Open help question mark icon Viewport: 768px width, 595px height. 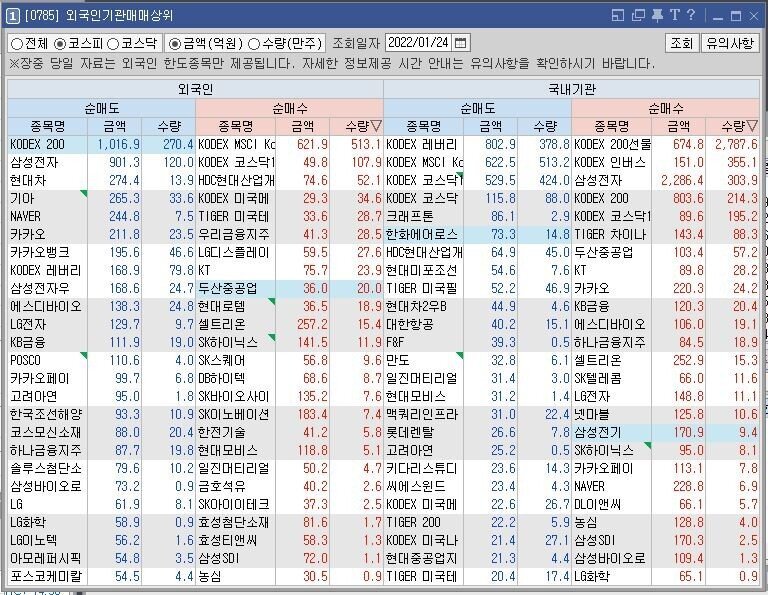[x=691, y=16]
